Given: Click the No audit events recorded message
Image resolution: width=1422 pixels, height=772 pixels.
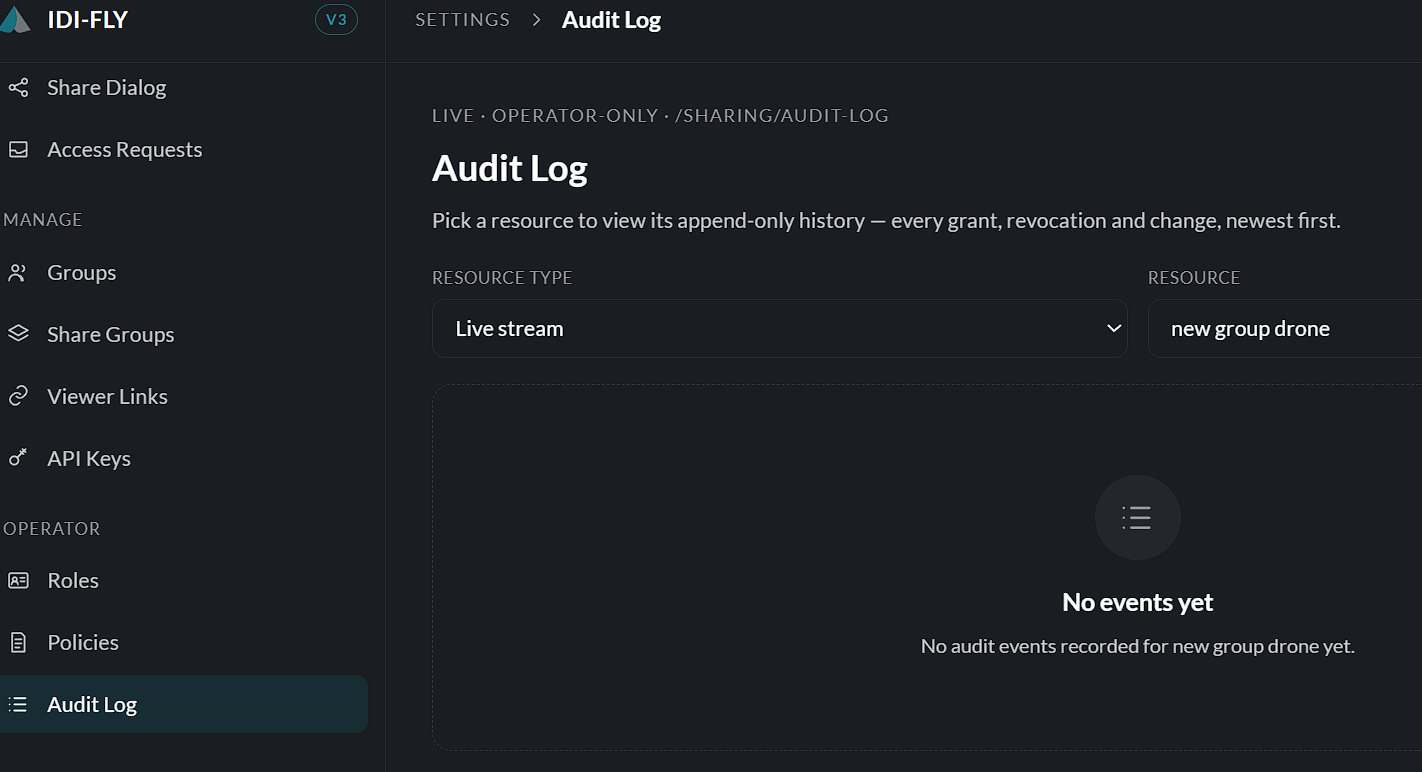Looking at the screenshot, I should tap(1137, 646).
